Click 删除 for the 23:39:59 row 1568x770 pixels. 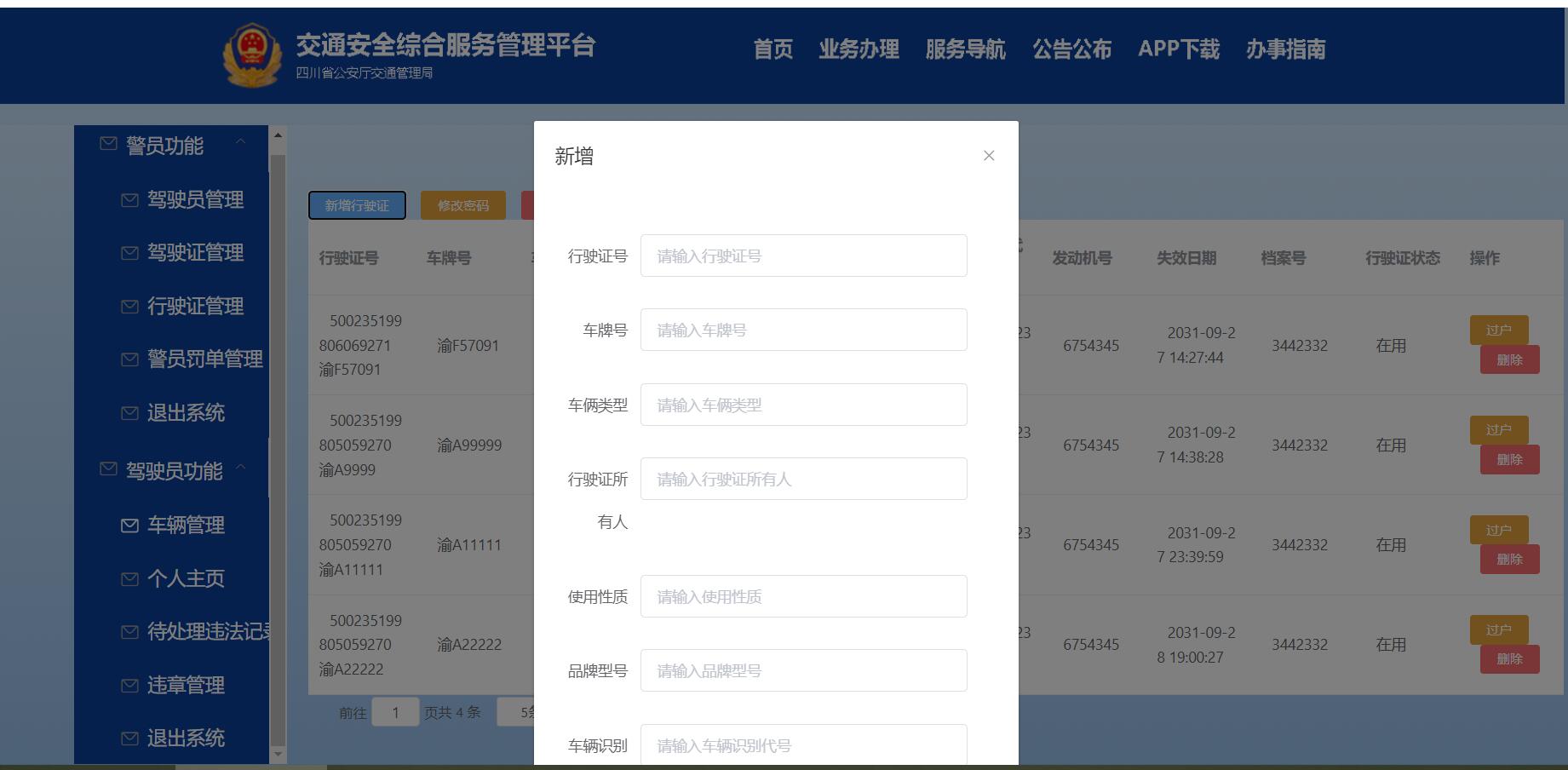point(1509,559)
